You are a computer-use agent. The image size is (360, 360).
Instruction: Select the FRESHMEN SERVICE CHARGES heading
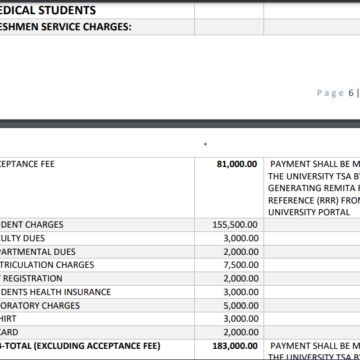[66, 27]
